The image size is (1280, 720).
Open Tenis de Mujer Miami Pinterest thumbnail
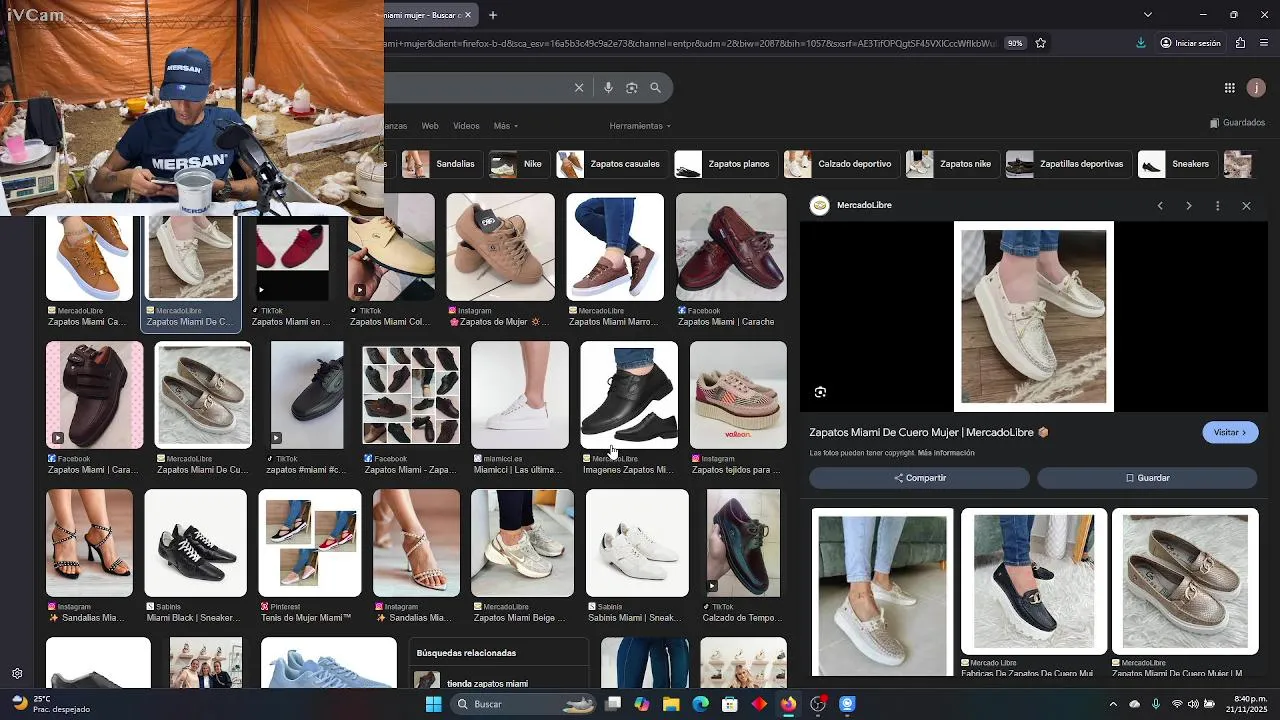click(310, 543)
